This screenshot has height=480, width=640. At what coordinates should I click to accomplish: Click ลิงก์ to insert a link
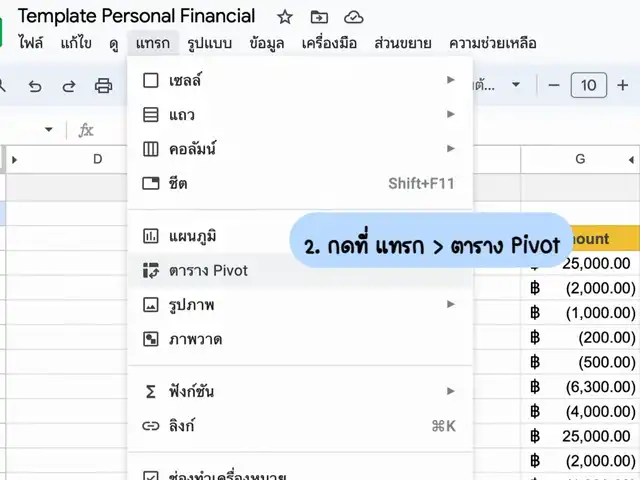182,425
